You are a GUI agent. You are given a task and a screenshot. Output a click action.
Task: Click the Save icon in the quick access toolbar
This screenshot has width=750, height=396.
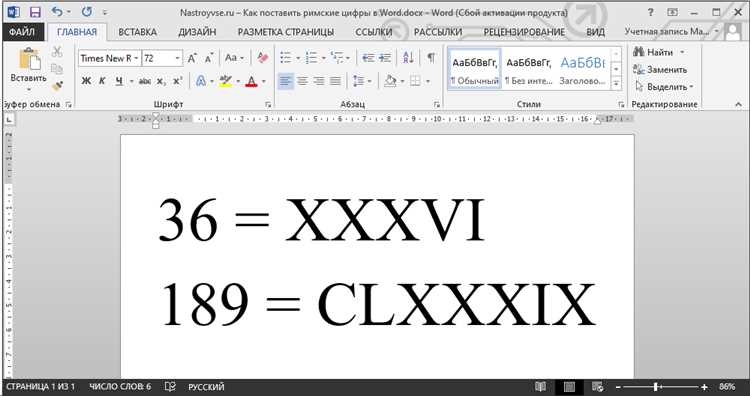click(x=35, y=12)
